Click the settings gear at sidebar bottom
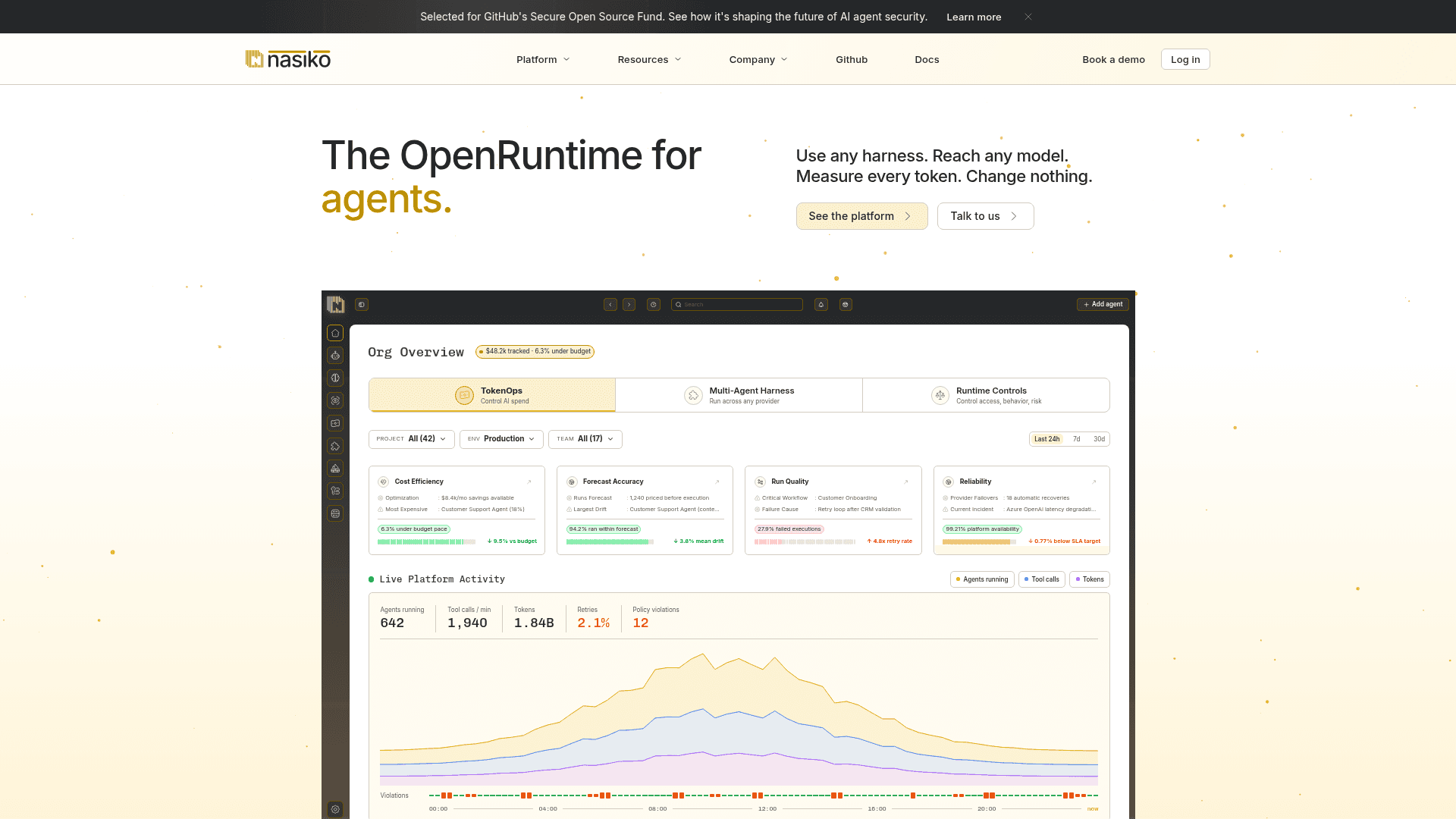This screenshot has height=819, width=1456. (335, 809)
